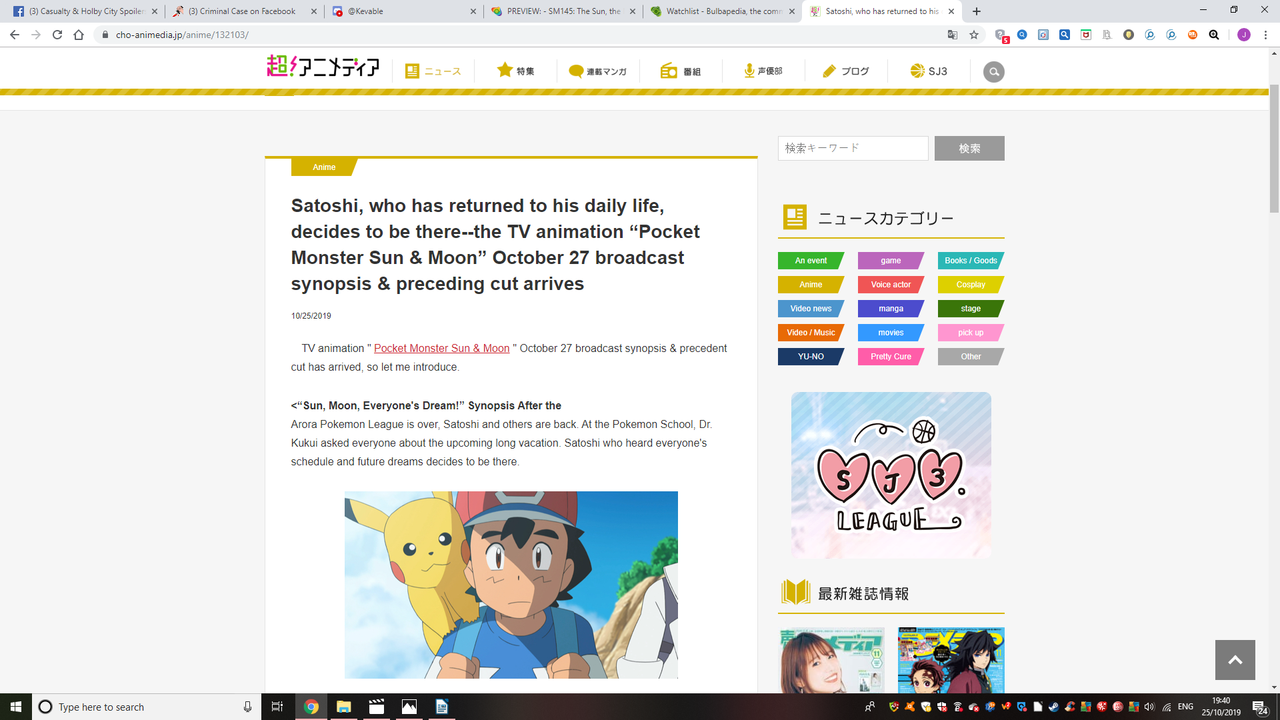Select the Anime category in sidebar
This screenshot has height=720, width=1280.
pyautogui.click(x=811, y=284)
